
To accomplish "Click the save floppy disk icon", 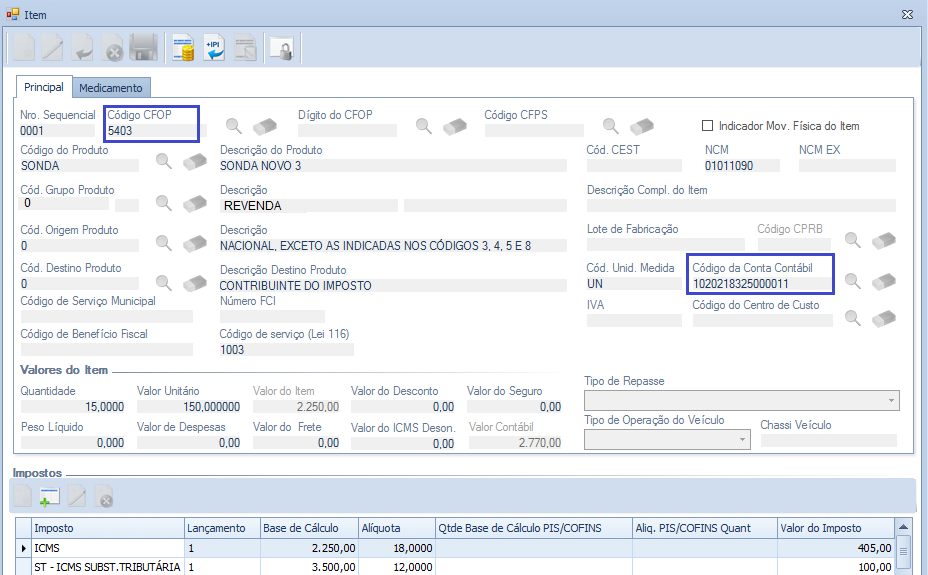I will (x=143, y=48).
